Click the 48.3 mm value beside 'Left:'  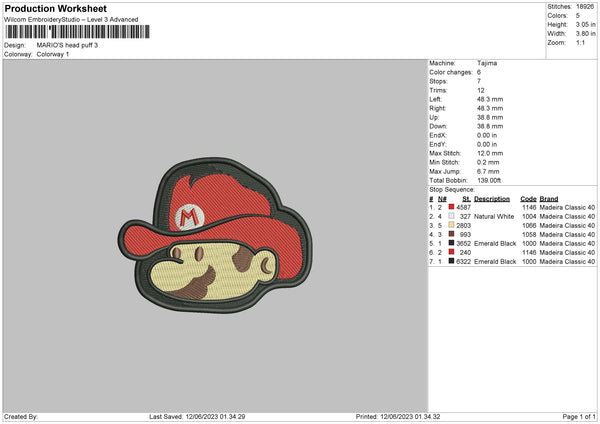click(x=490, y=99)
